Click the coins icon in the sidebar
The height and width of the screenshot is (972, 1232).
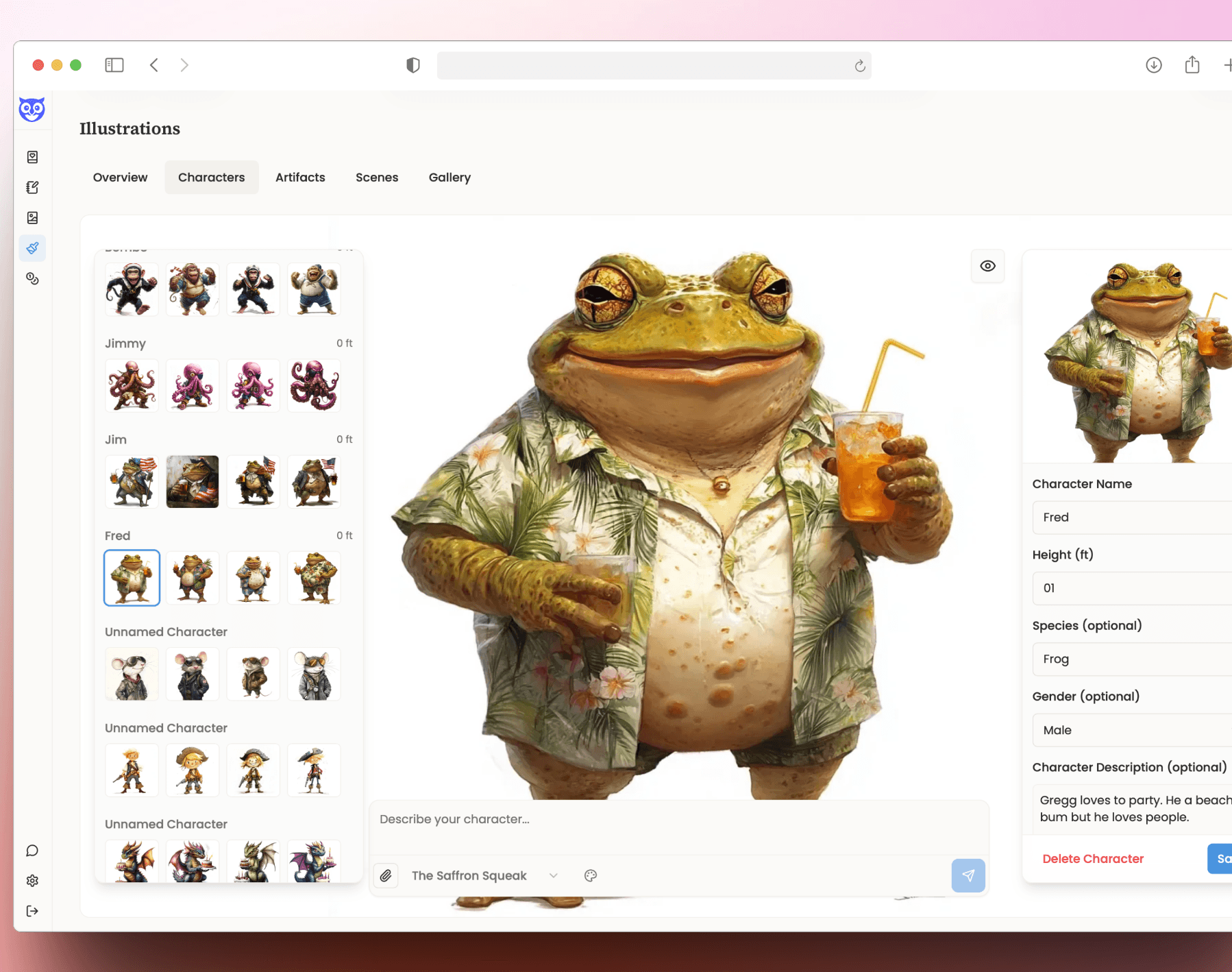pyautogui.click(x=32, y=279)
